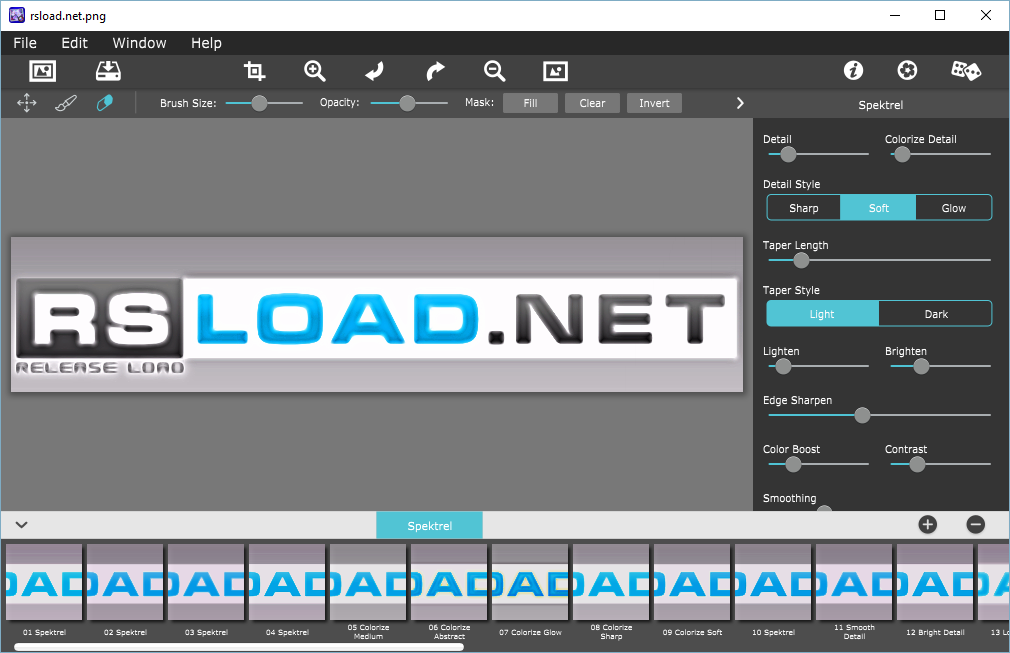This screenshot has height=653, width=1010.
Task: Collapse the preset strip with chevron
Action: (x=21, y=525)
